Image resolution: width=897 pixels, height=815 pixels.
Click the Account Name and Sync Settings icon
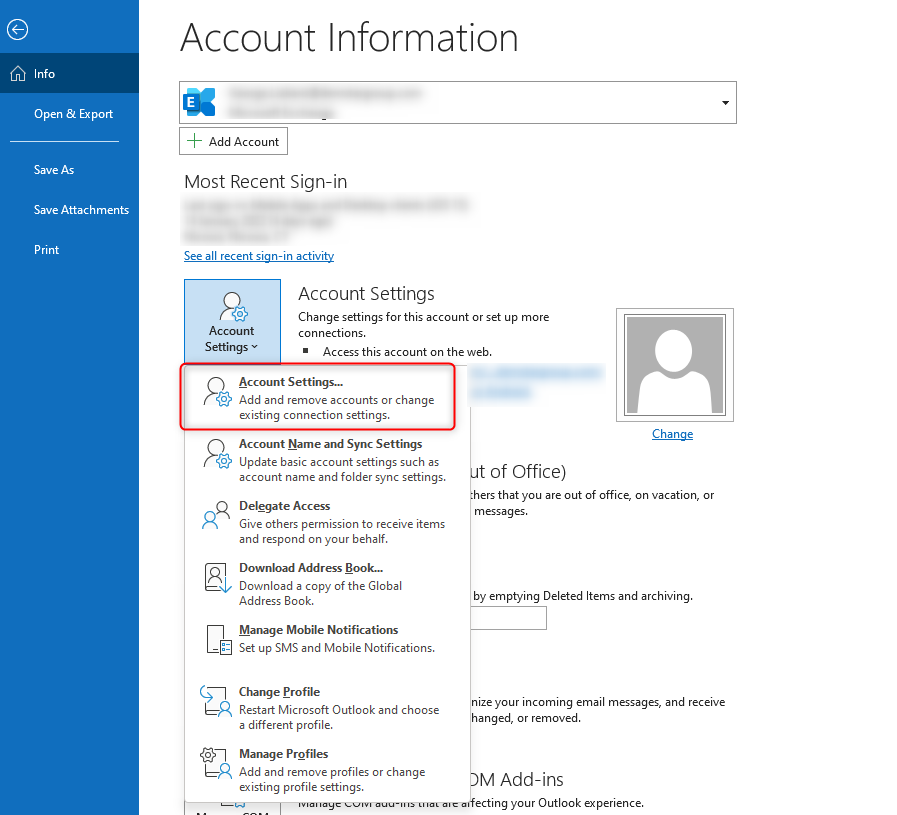[217, 453]
